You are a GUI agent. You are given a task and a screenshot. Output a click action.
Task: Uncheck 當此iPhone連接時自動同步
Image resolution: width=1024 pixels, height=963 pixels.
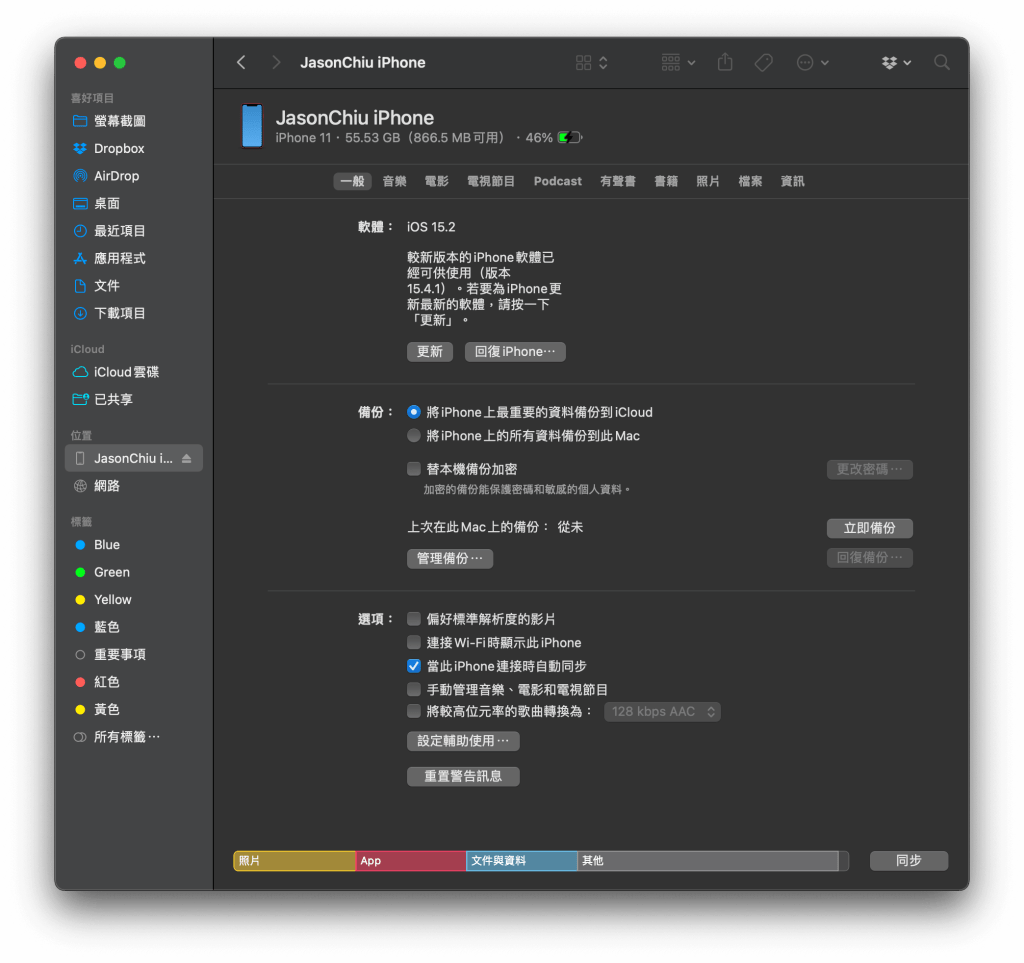414,666
